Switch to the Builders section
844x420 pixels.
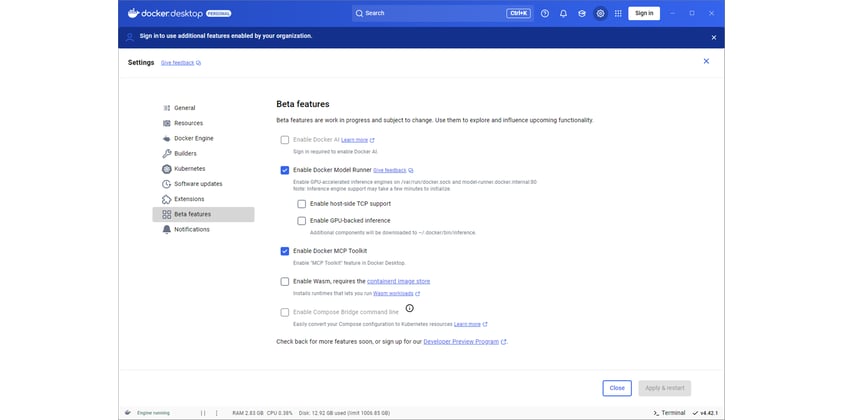click(203, 153)
